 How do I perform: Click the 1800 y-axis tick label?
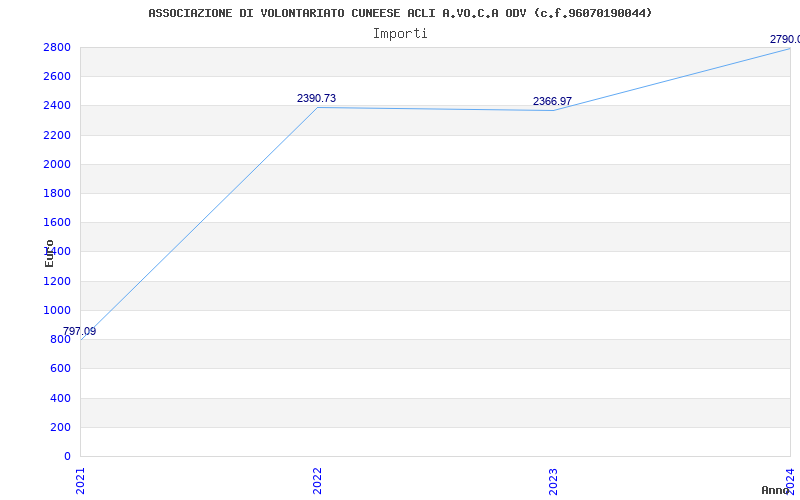pos(57,193)
